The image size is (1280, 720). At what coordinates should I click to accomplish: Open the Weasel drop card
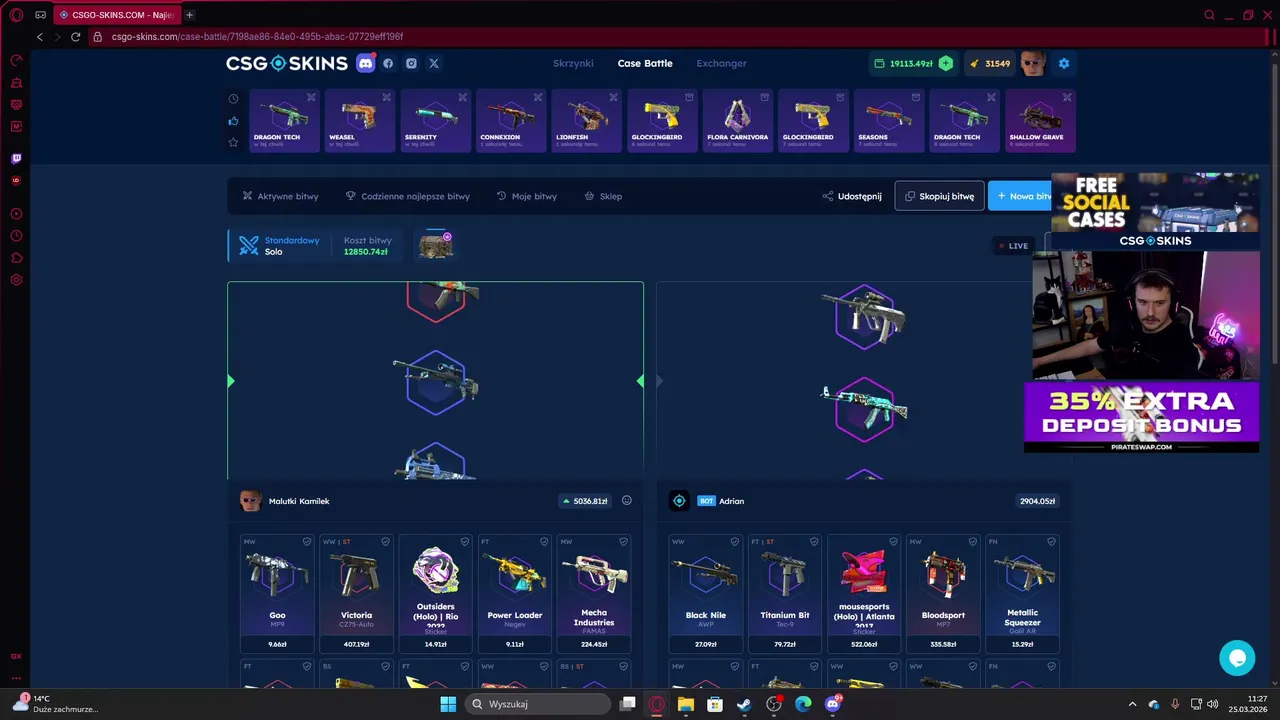click(360, 120)
